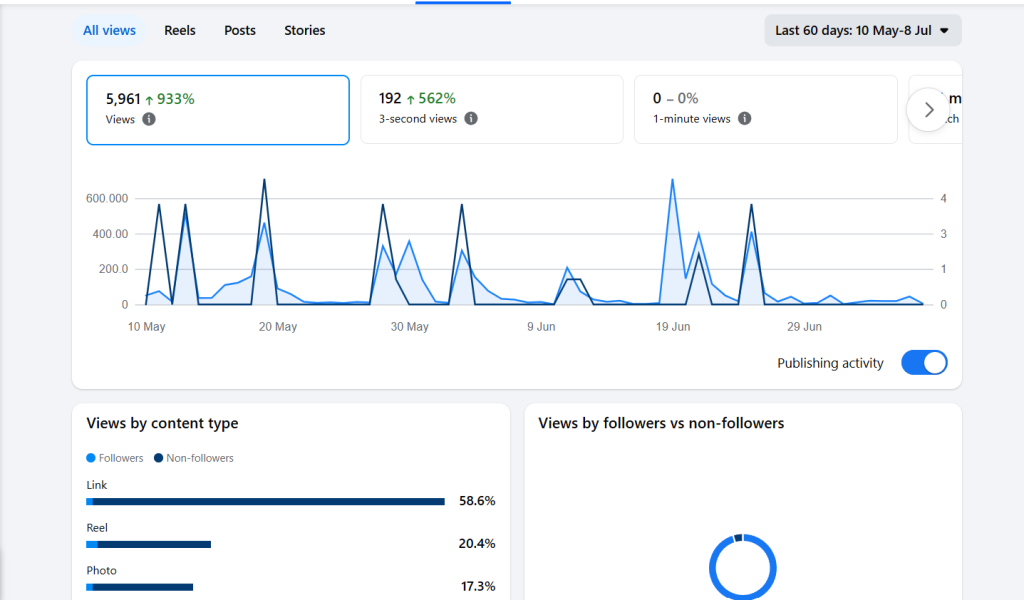This screenshot has height=600, width=1024.
Task: Switch to the All views tab
Action: point(109,31)
